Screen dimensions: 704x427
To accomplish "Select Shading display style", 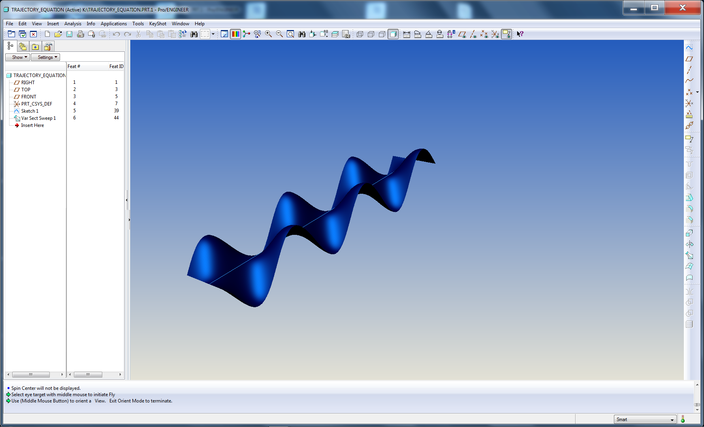I will pyautogui.click(x=393, y=34).
